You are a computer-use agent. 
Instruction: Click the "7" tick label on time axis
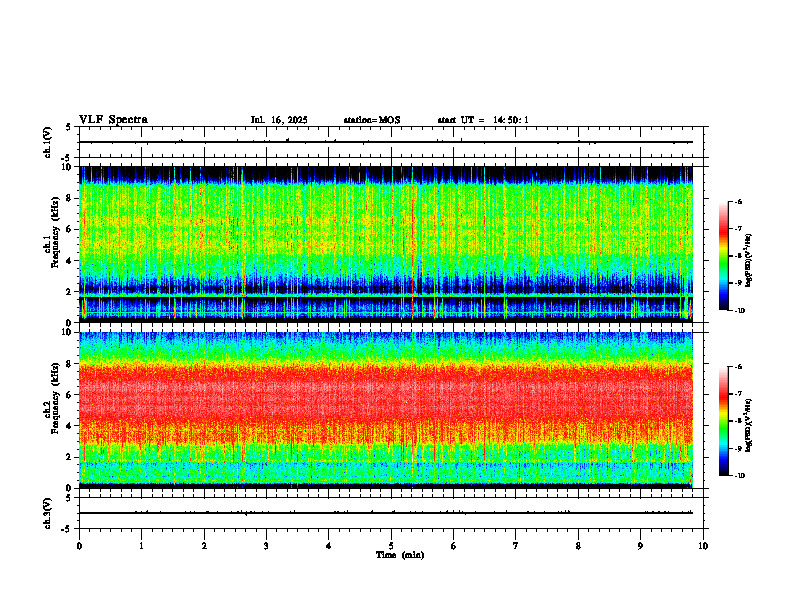516,546
